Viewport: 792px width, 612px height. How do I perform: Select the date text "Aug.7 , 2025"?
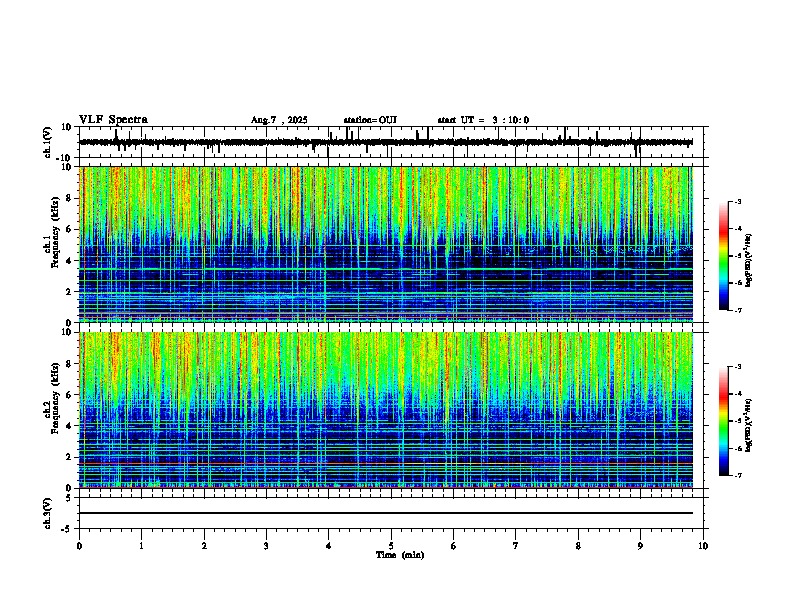[279, 120]
